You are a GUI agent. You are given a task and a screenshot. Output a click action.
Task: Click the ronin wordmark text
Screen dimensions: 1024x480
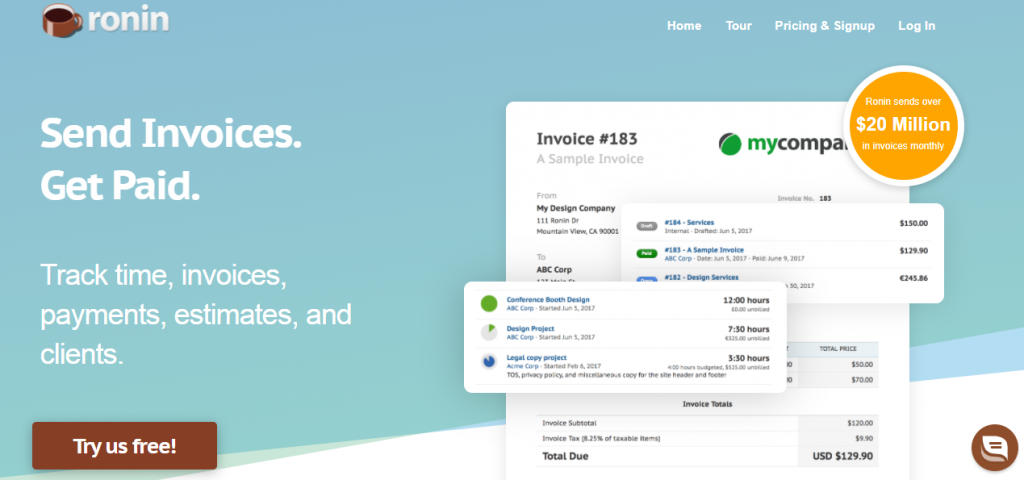click(x=129, y=20)
